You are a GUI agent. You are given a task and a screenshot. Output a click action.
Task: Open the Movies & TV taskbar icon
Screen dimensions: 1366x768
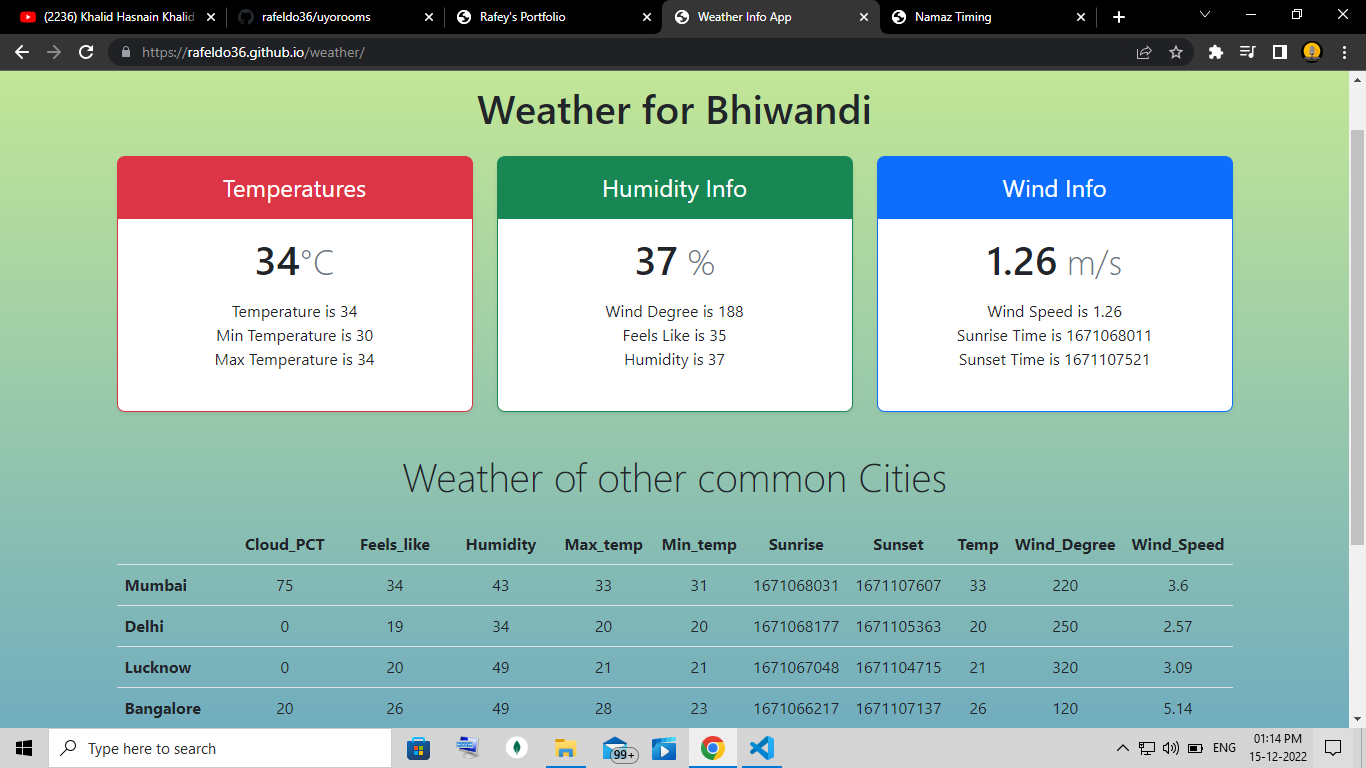pos(664,748)
